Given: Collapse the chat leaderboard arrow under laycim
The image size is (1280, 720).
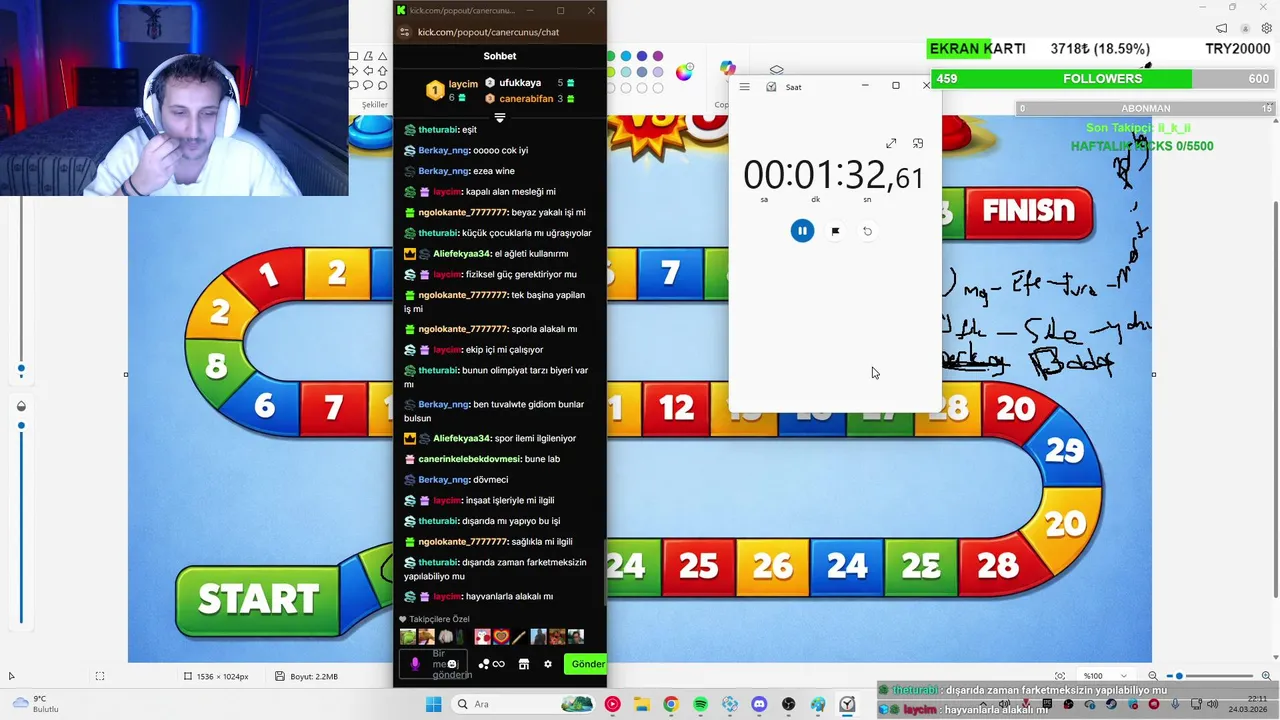Looking at the screenshot, I should pyautogui.click(x=500, y=117).
